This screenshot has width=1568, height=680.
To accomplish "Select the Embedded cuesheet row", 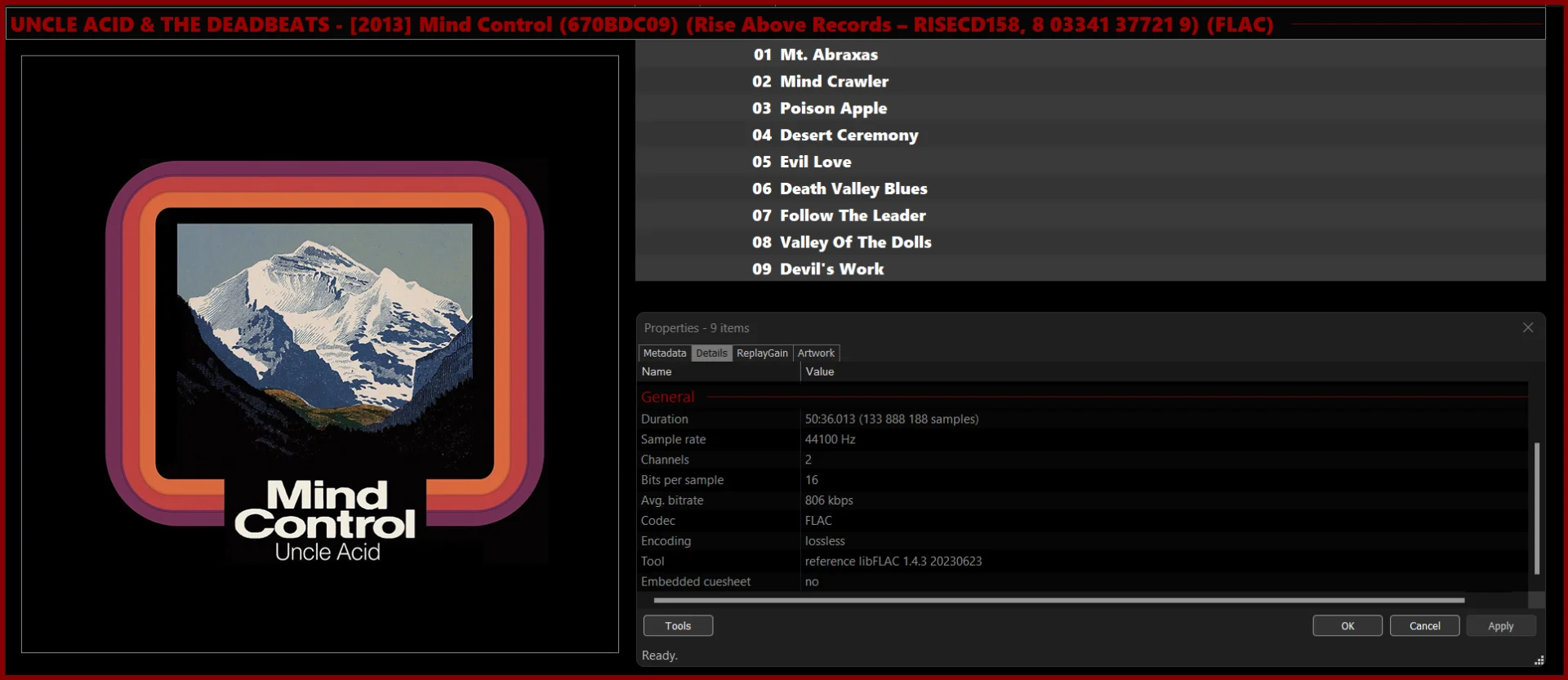I will point(1082,581).
